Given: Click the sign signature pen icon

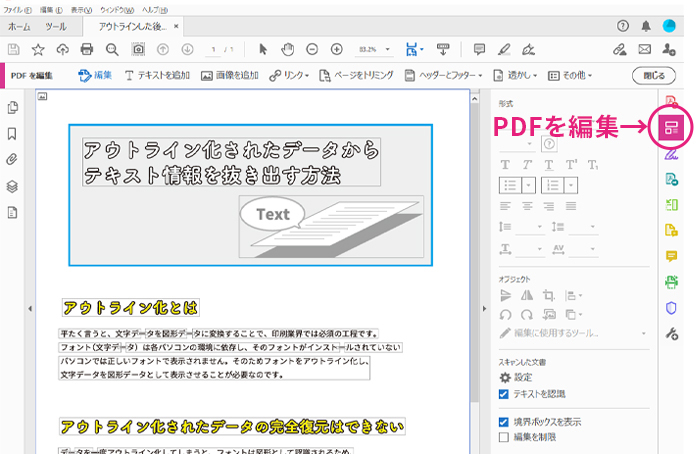Looking at the screenshot, I should coord(529,49).
